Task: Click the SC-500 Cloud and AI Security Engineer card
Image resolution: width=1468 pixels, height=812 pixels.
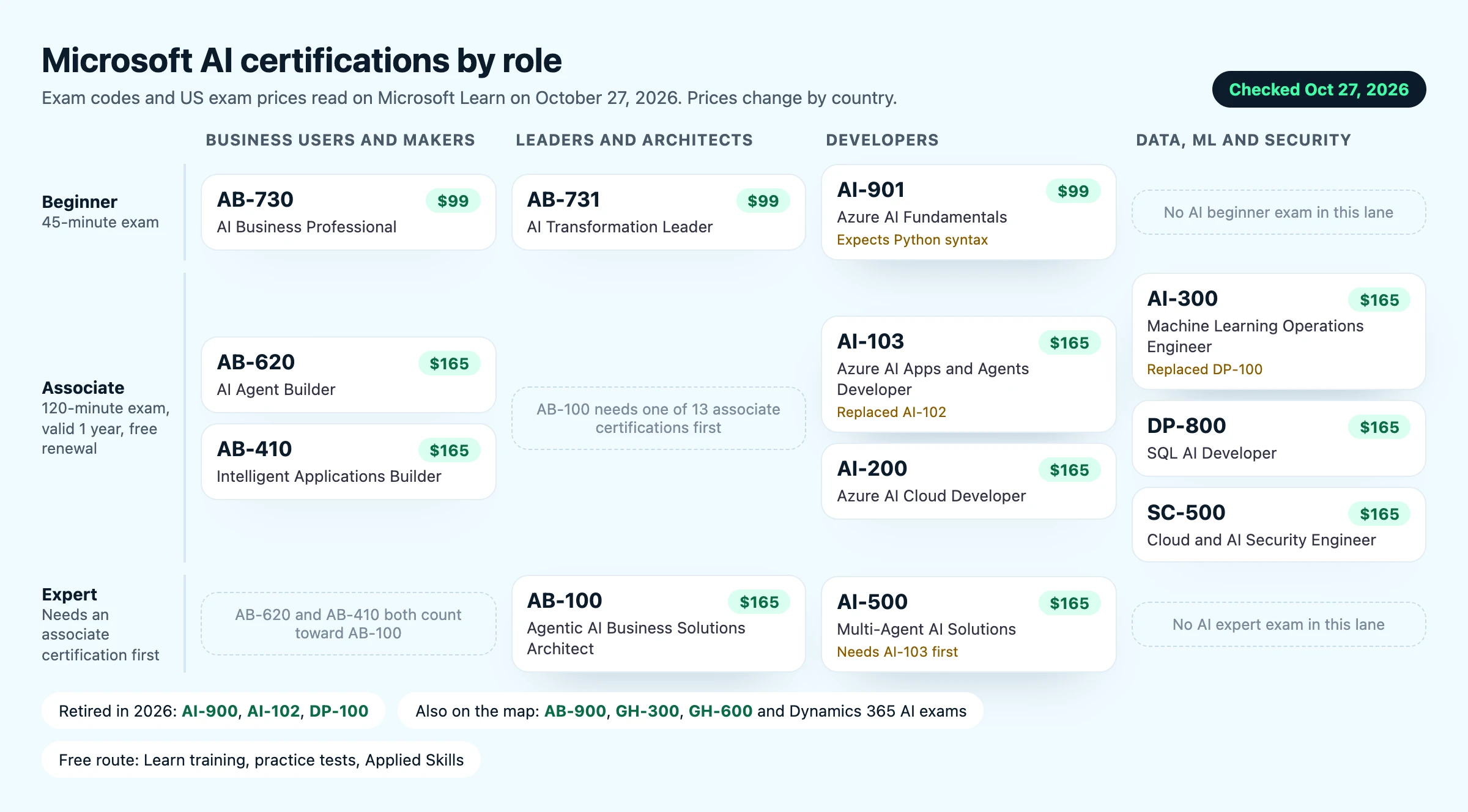Action: pyautogui.click(x=1279, y=525)
